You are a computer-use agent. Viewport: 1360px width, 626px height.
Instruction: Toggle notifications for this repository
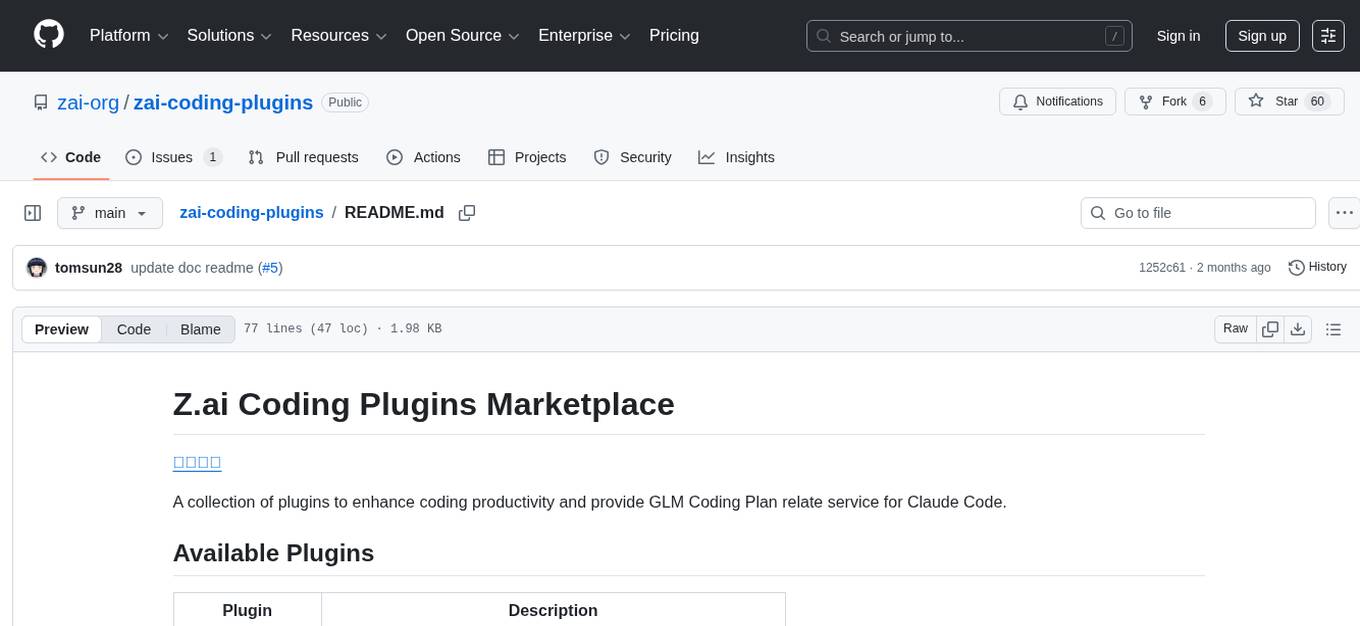pyautogui.click(x=1057, y=101)
